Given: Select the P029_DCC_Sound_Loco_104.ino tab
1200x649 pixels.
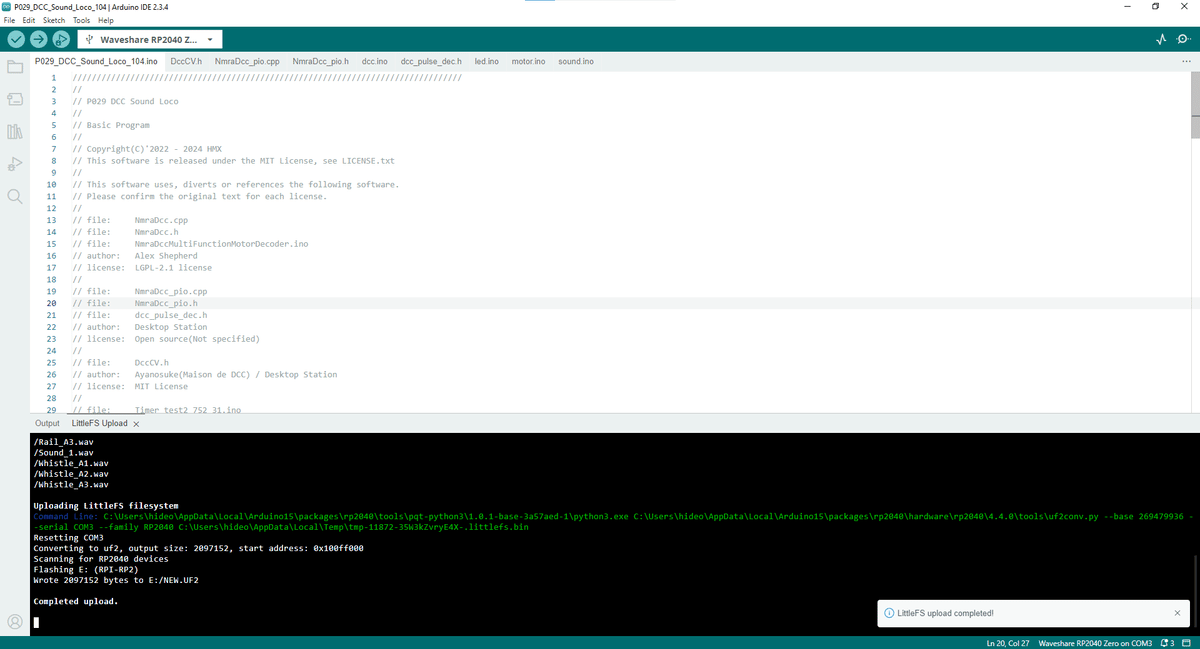Looking at the screenshot, I should [96, 62].
